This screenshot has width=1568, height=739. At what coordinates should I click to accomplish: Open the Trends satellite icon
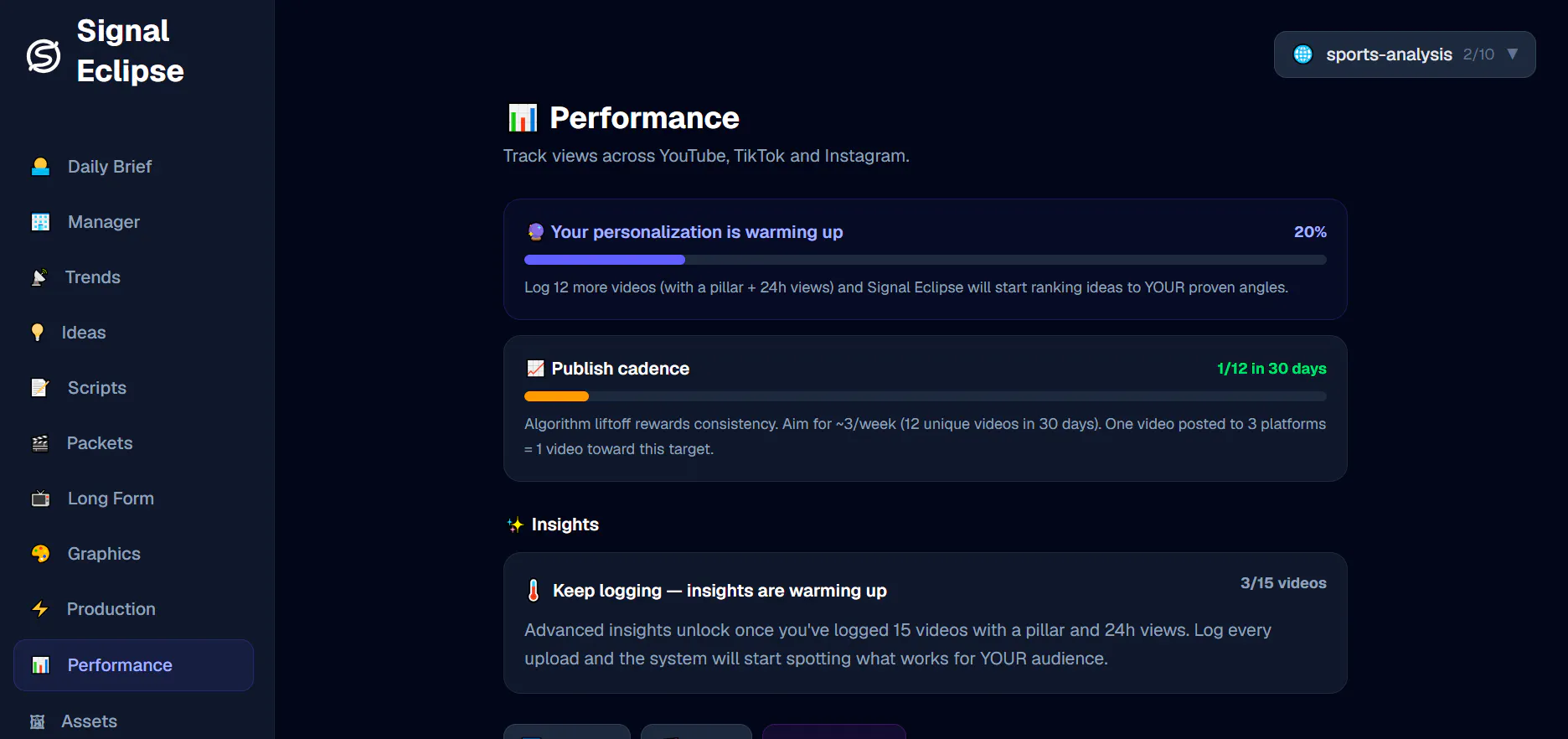pos(39,277)
